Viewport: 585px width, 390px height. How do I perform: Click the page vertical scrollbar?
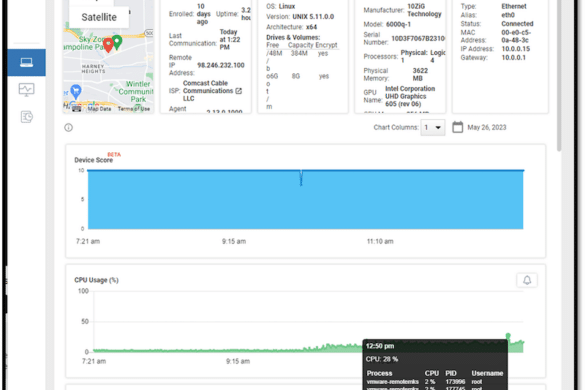(559, 75)
